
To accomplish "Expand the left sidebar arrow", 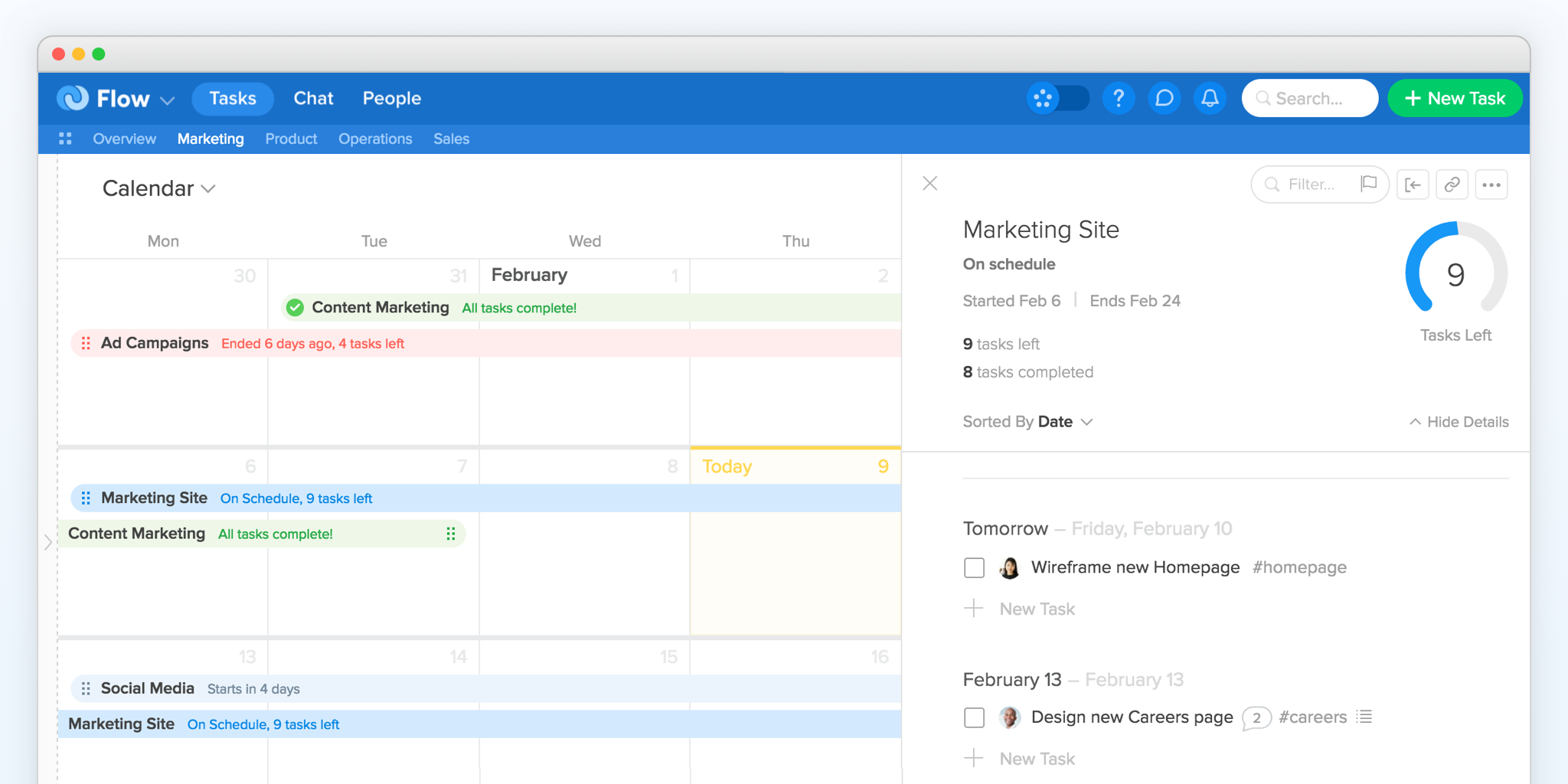I will (48, 542).
